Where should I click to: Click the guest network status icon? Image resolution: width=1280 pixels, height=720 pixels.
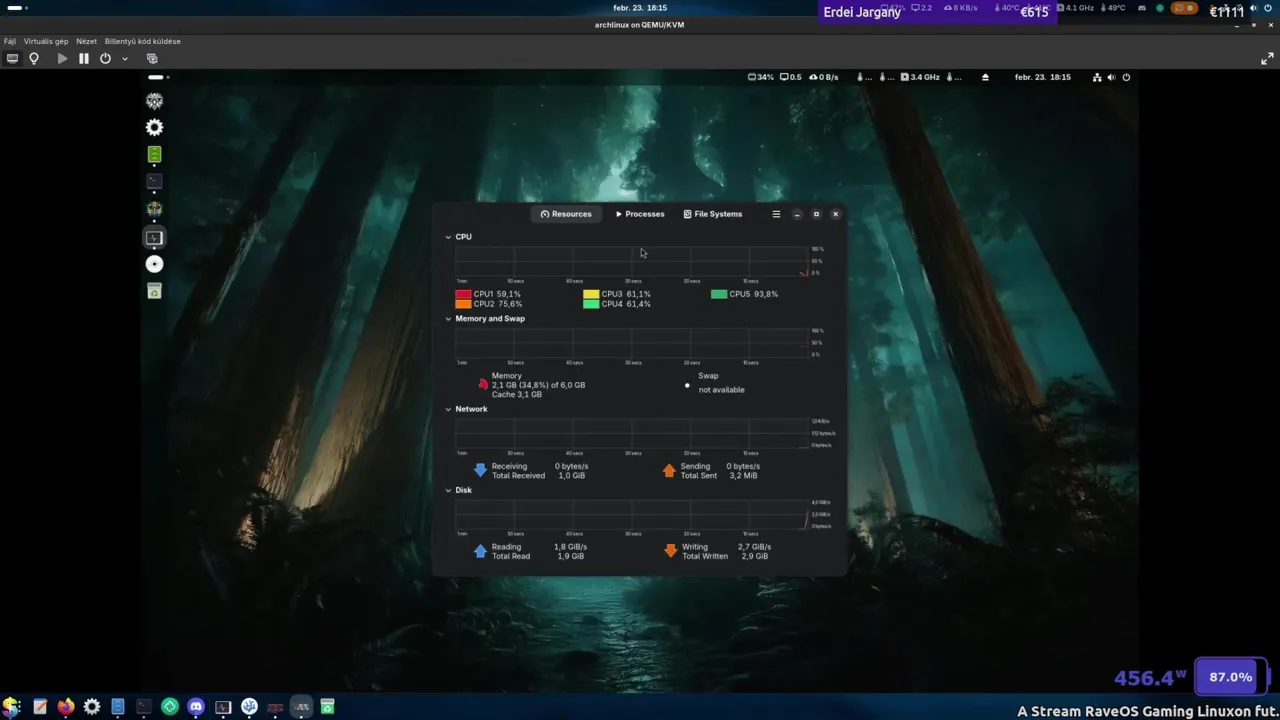point(1097,77)
